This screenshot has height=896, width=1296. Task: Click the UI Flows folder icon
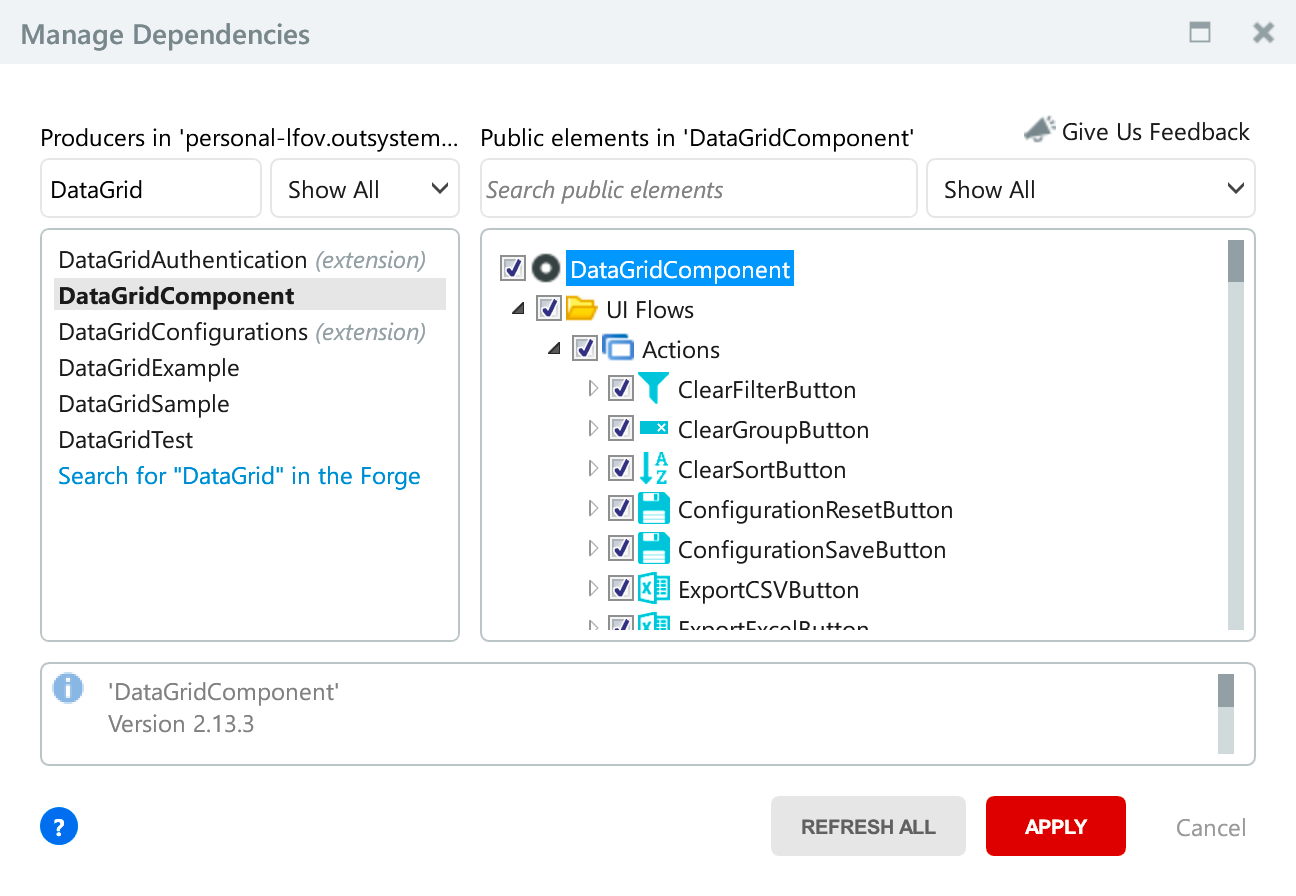click(x=582, y=309)
